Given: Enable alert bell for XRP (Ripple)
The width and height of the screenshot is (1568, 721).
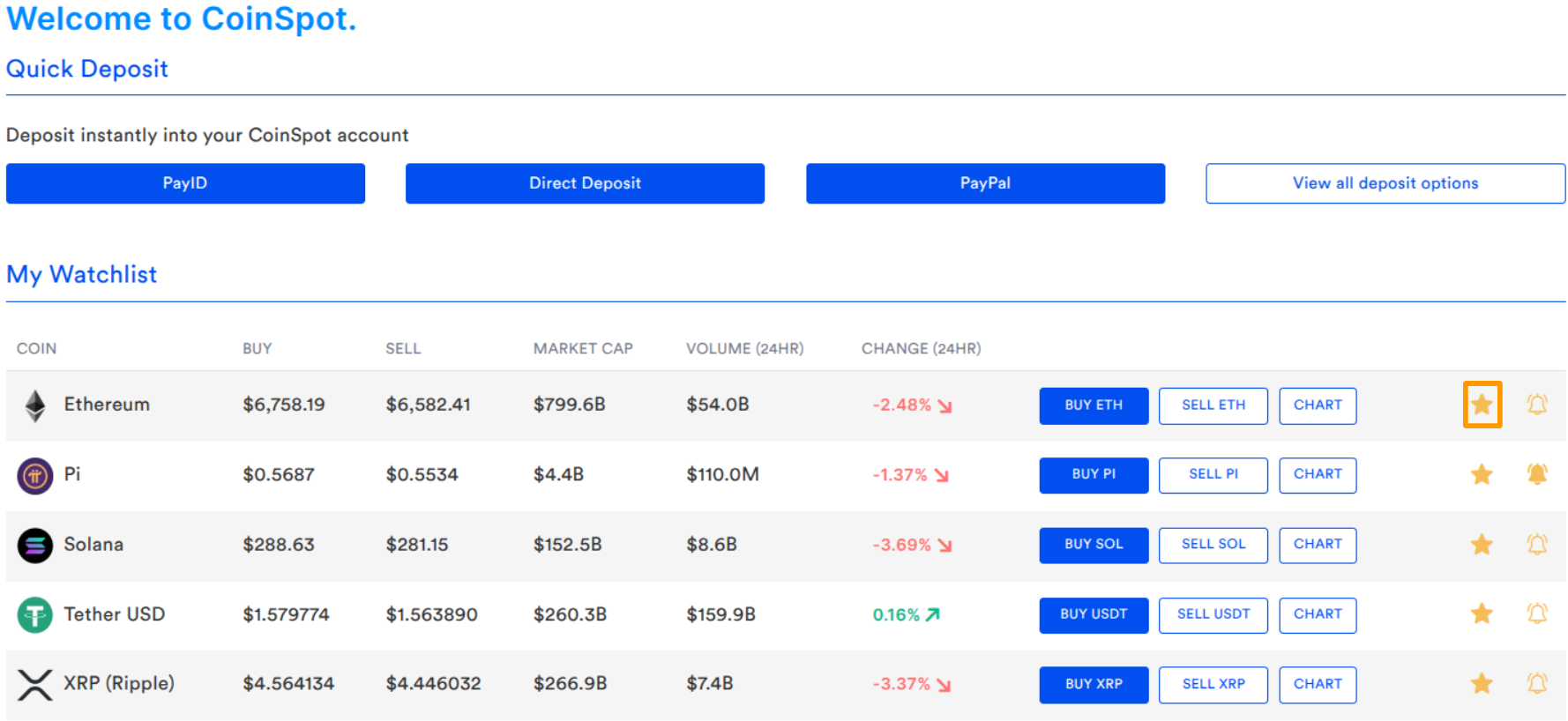Looking at the screenshot, I should (1537, 683).
